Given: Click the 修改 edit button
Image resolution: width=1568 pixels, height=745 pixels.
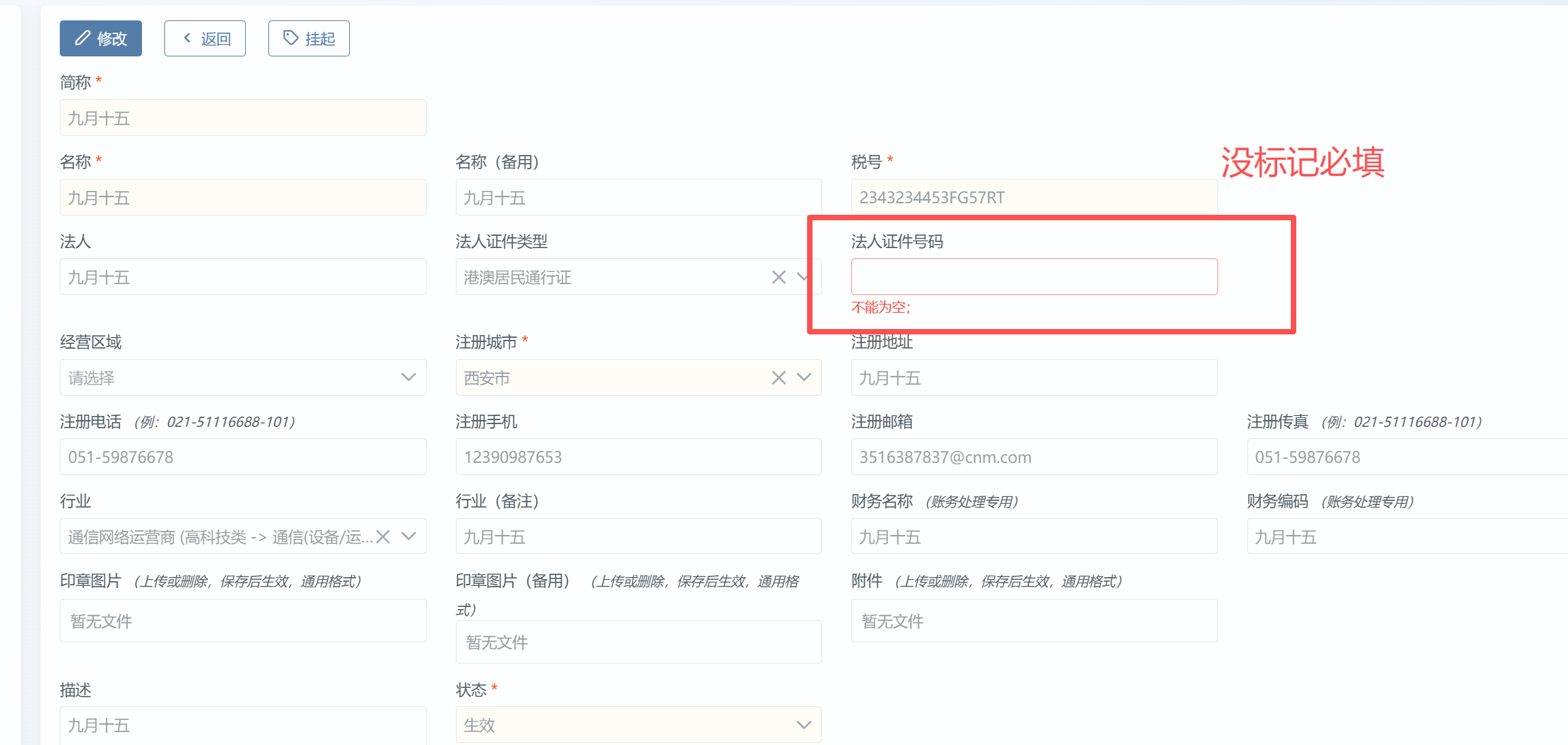Looking at the screenshot, I should click(101, 38).
